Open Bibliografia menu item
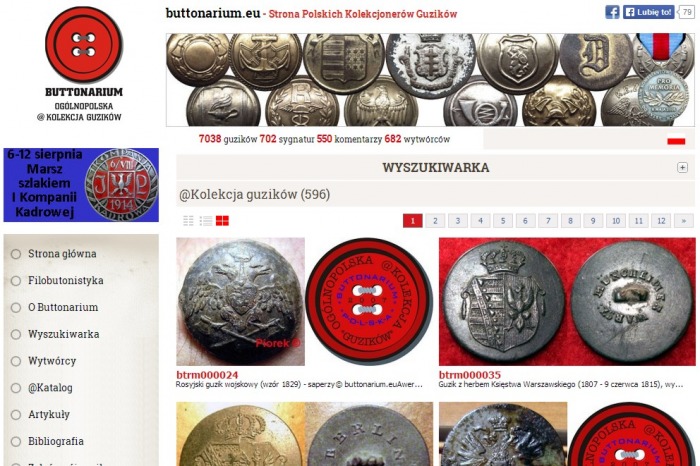The image size is (700, 466). 56,441
